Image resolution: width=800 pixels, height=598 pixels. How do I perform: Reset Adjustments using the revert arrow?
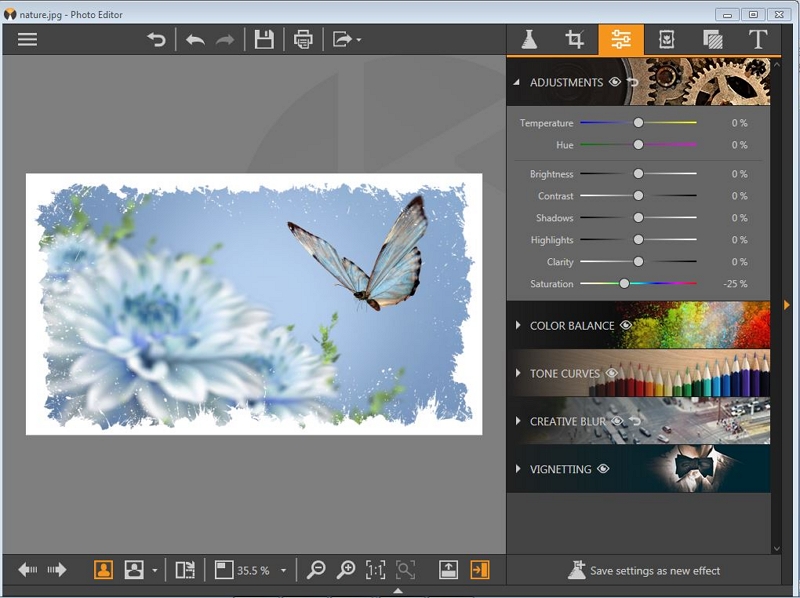coord(632,82)
